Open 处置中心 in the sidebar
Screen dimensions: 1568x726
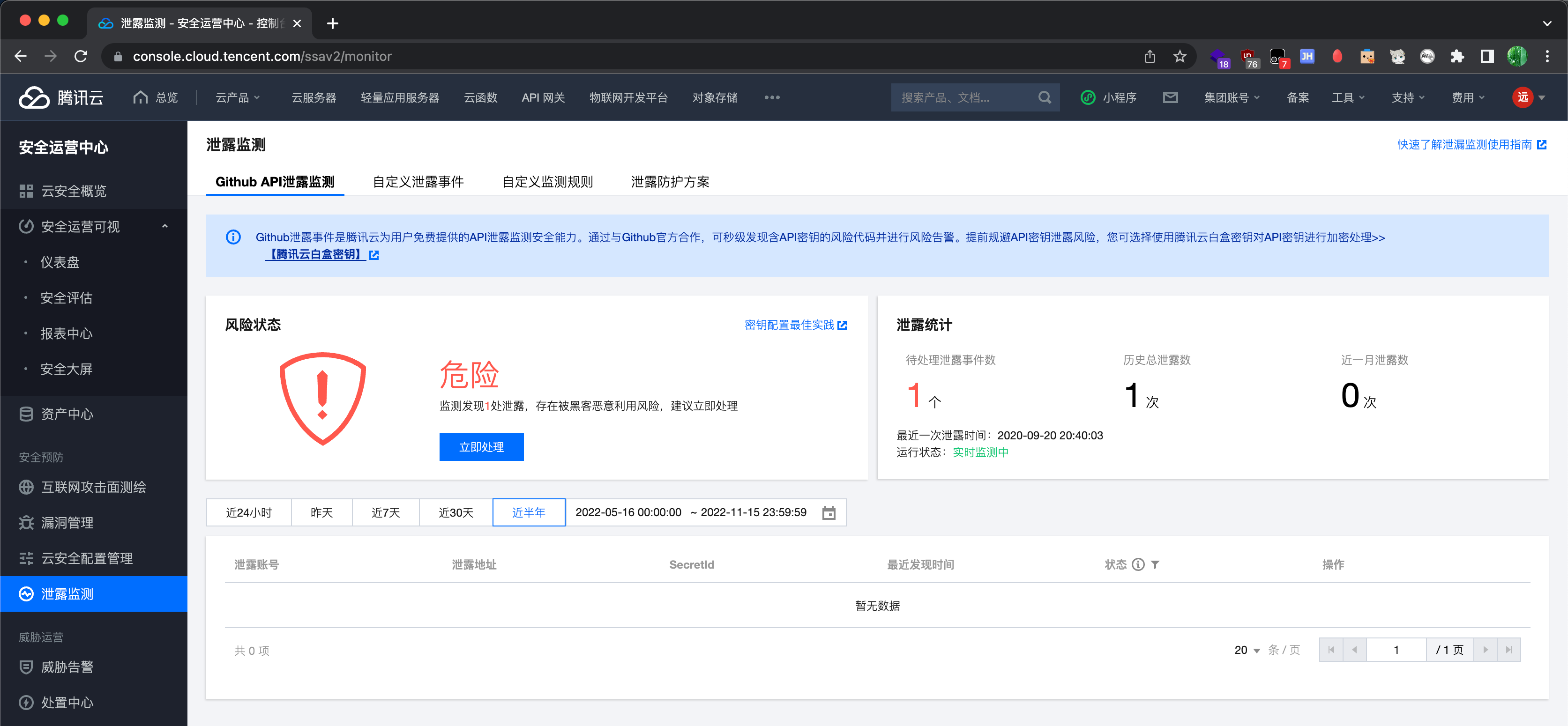[x=94, y=703]
